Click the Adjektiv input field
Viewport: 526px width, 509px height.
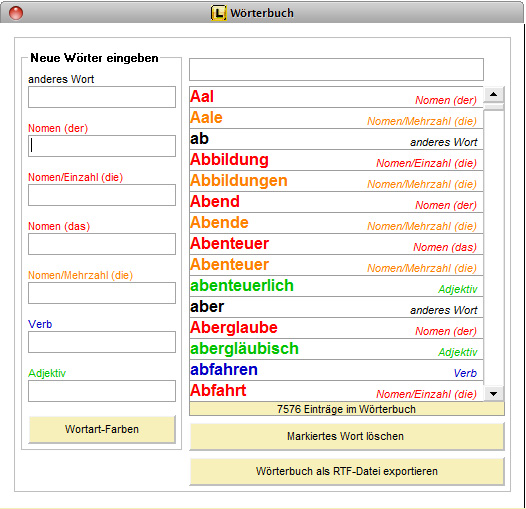[102, 391]
